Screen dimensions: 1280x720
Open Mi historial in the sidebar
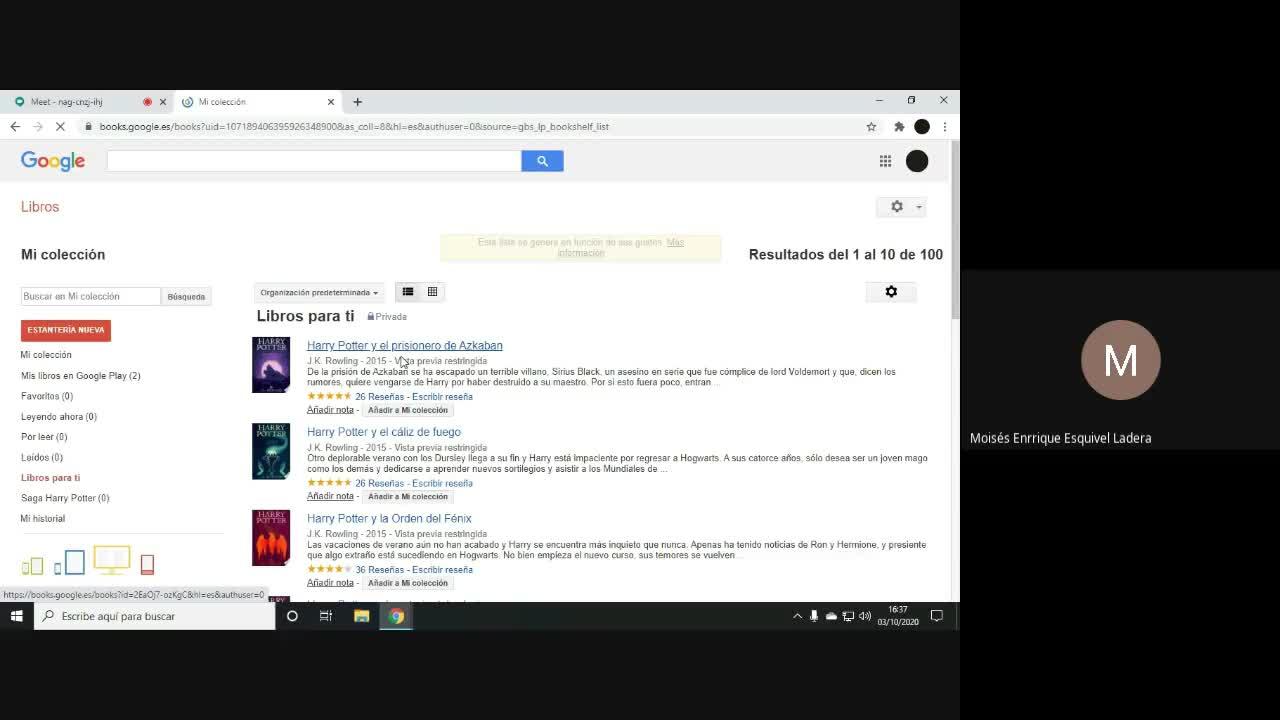point(43,519)
